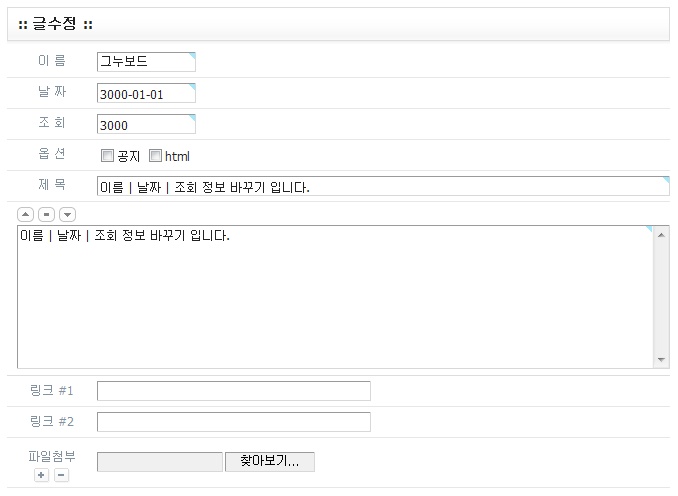This screenshot has height=496, width=678.
Task: Add a file attachment with plus icon
Action: (41, 475)
